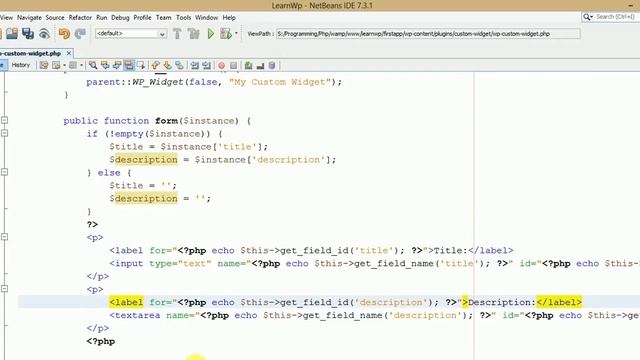Click the "My Custom Widget" string
The height and width of the screenshot is (360, 640).
pos(280,82)
